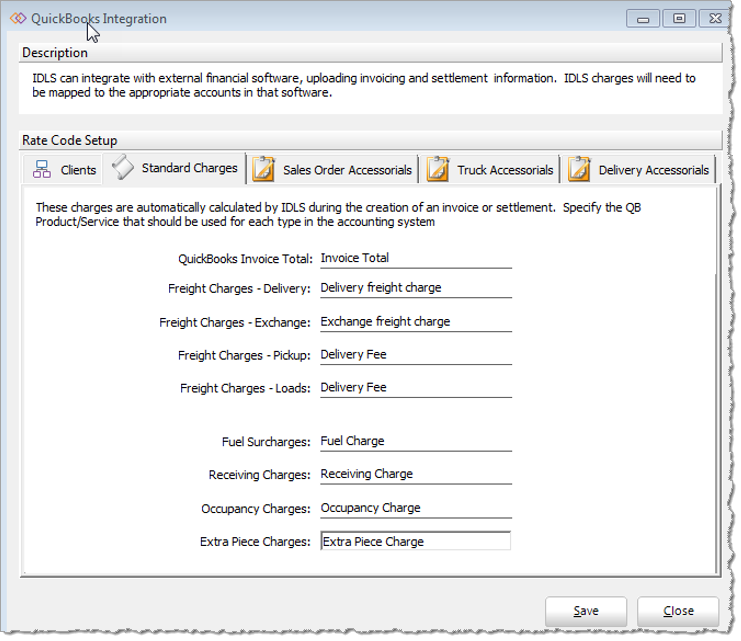Maximize the QuickBooks Integration window
Image resolution: width=741 pixels, height=641 pixels.
[679, 18]
